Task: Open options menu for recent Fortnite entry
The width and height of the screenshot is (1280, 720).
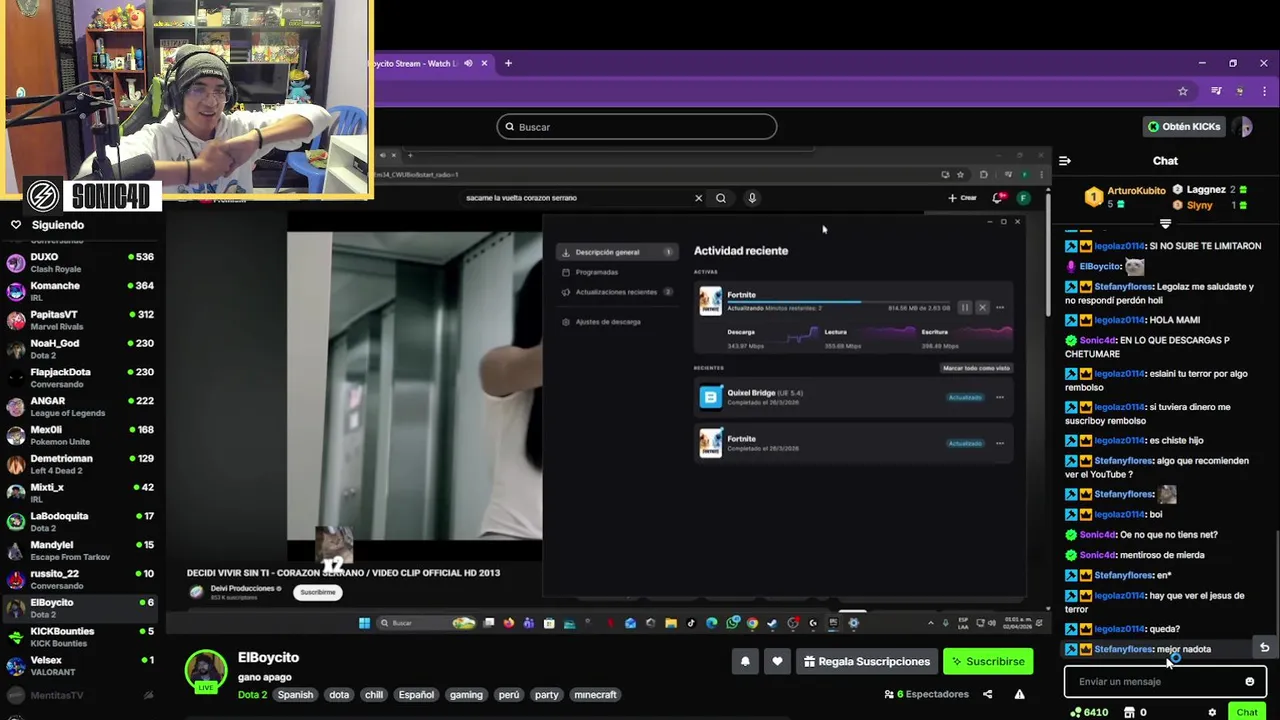Action: pos(999,443)
